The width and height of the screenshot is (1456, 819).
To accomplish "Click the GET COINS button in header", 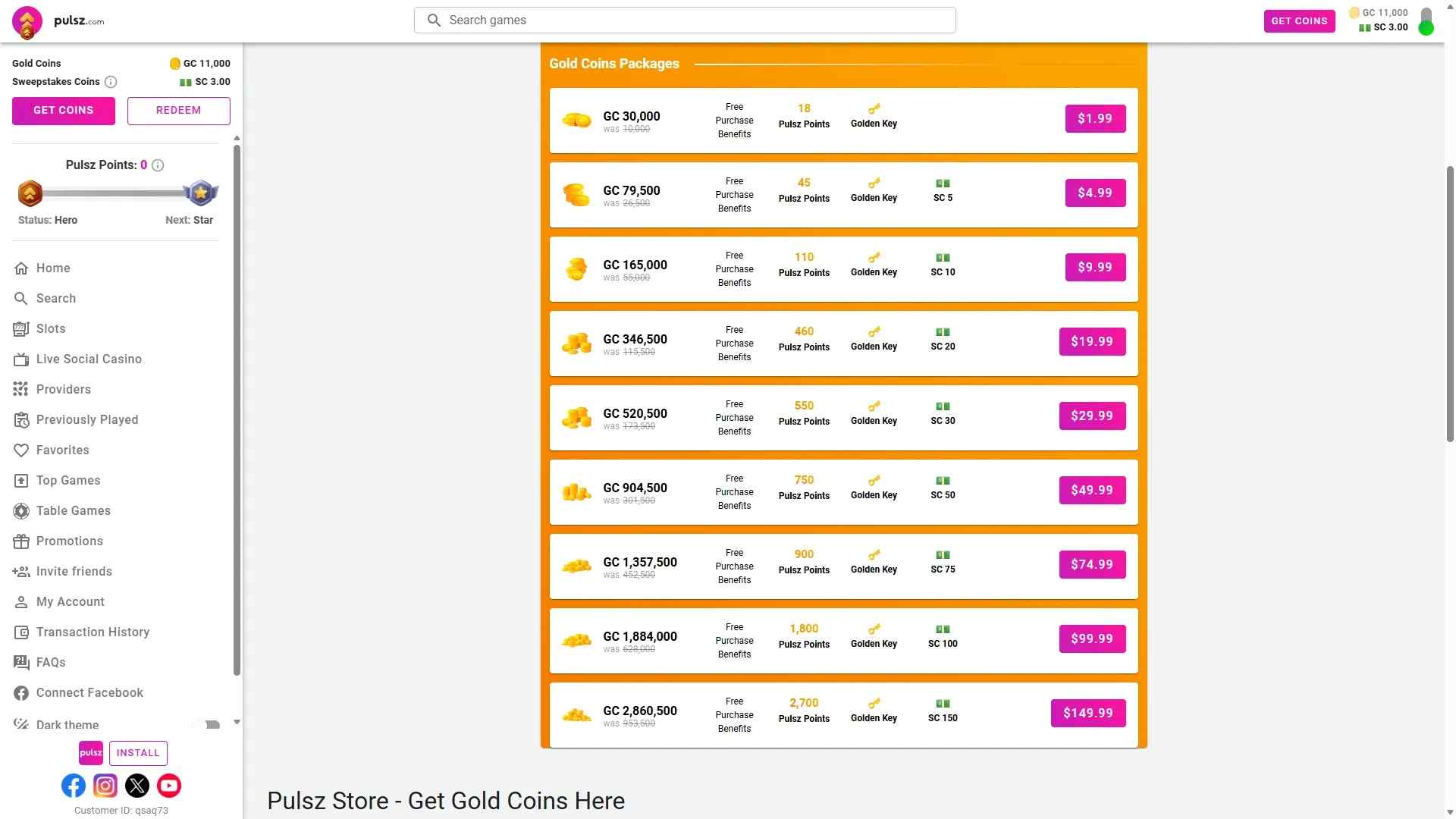I will coord(1299,21).
